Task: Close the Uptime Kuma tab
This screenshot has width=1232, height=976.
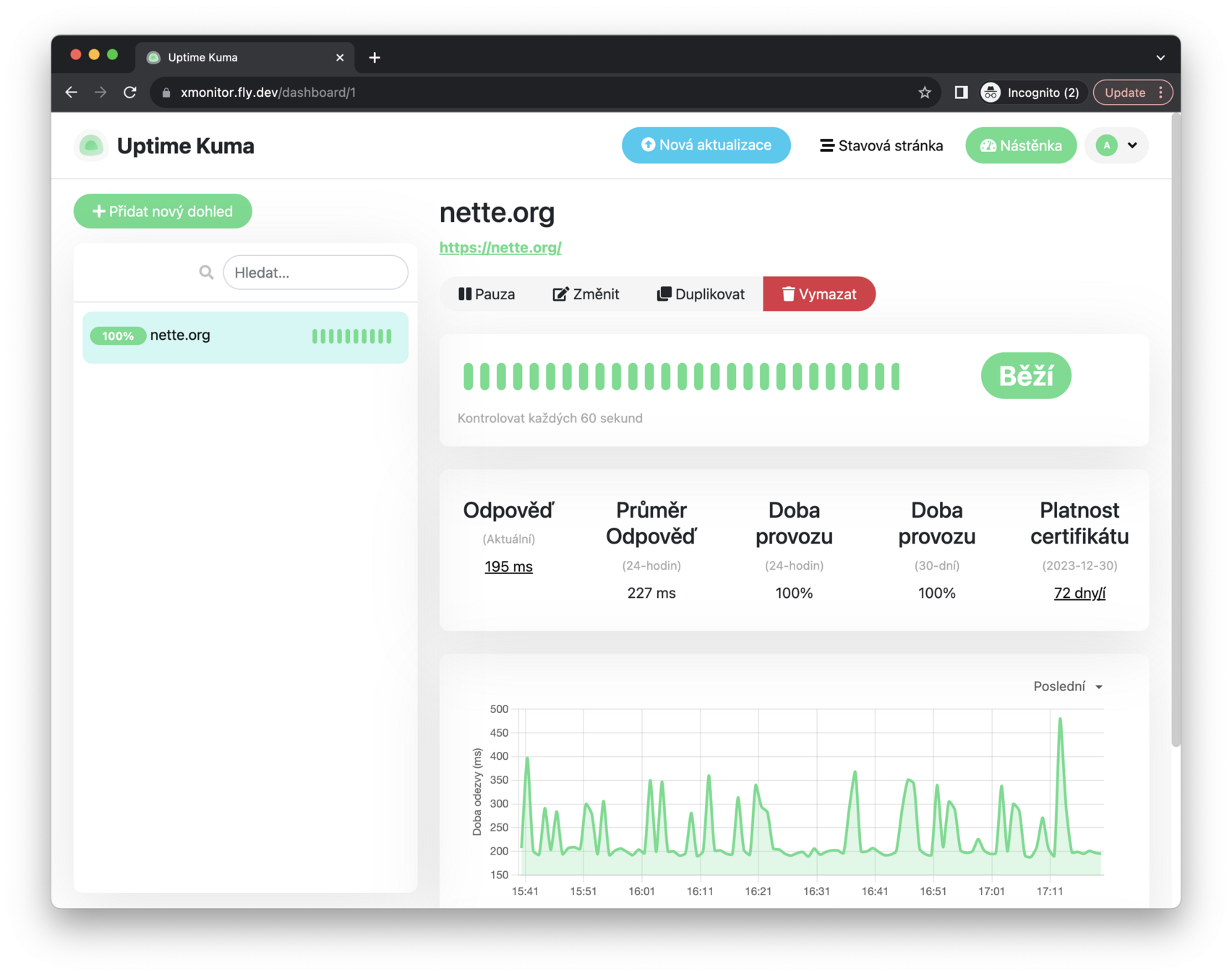Action: coord(340,57)
